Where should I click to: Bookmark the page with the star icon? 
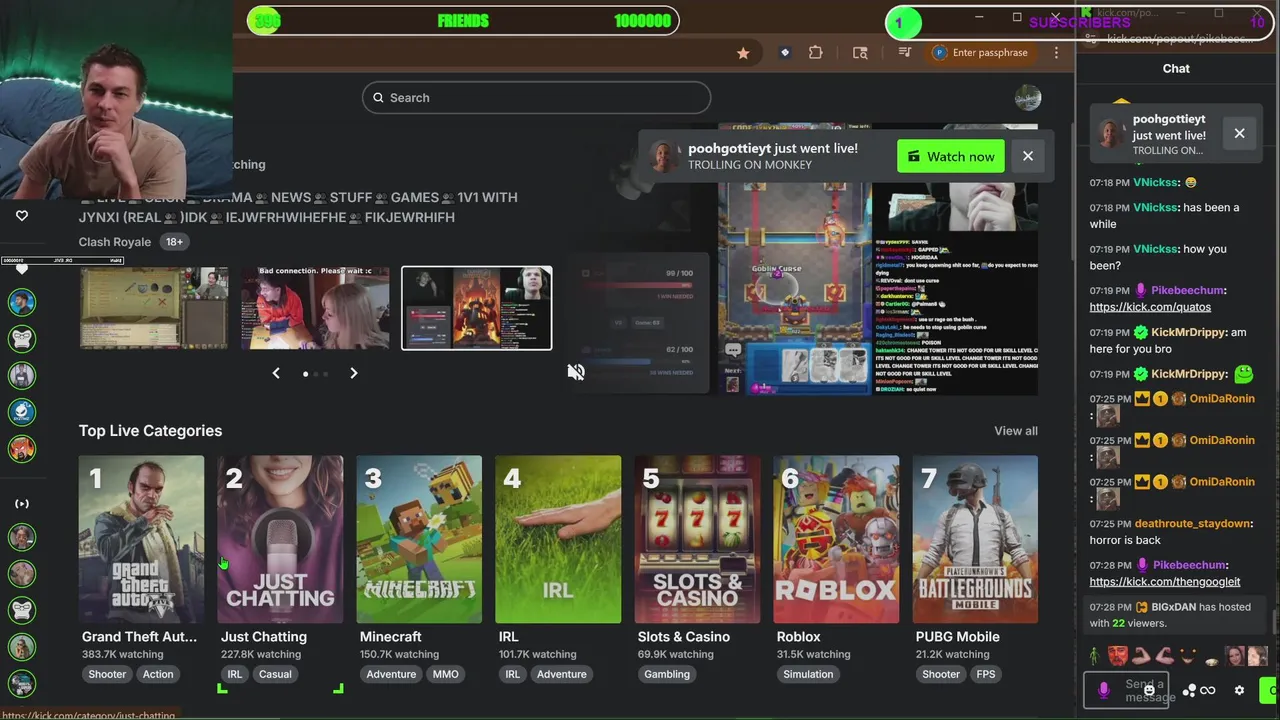click(x=743, y=53)
